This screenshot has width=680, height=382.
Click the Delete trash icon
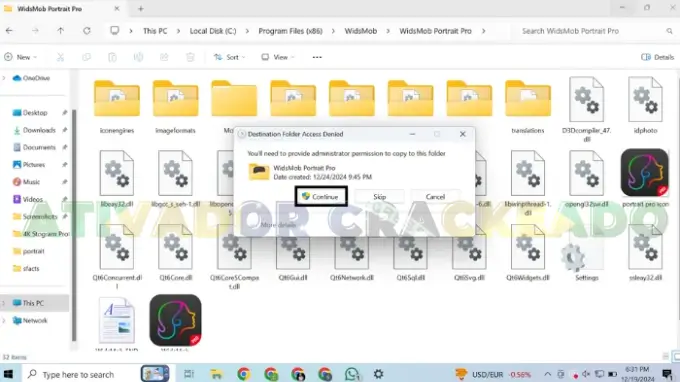[x=190, y=57]
